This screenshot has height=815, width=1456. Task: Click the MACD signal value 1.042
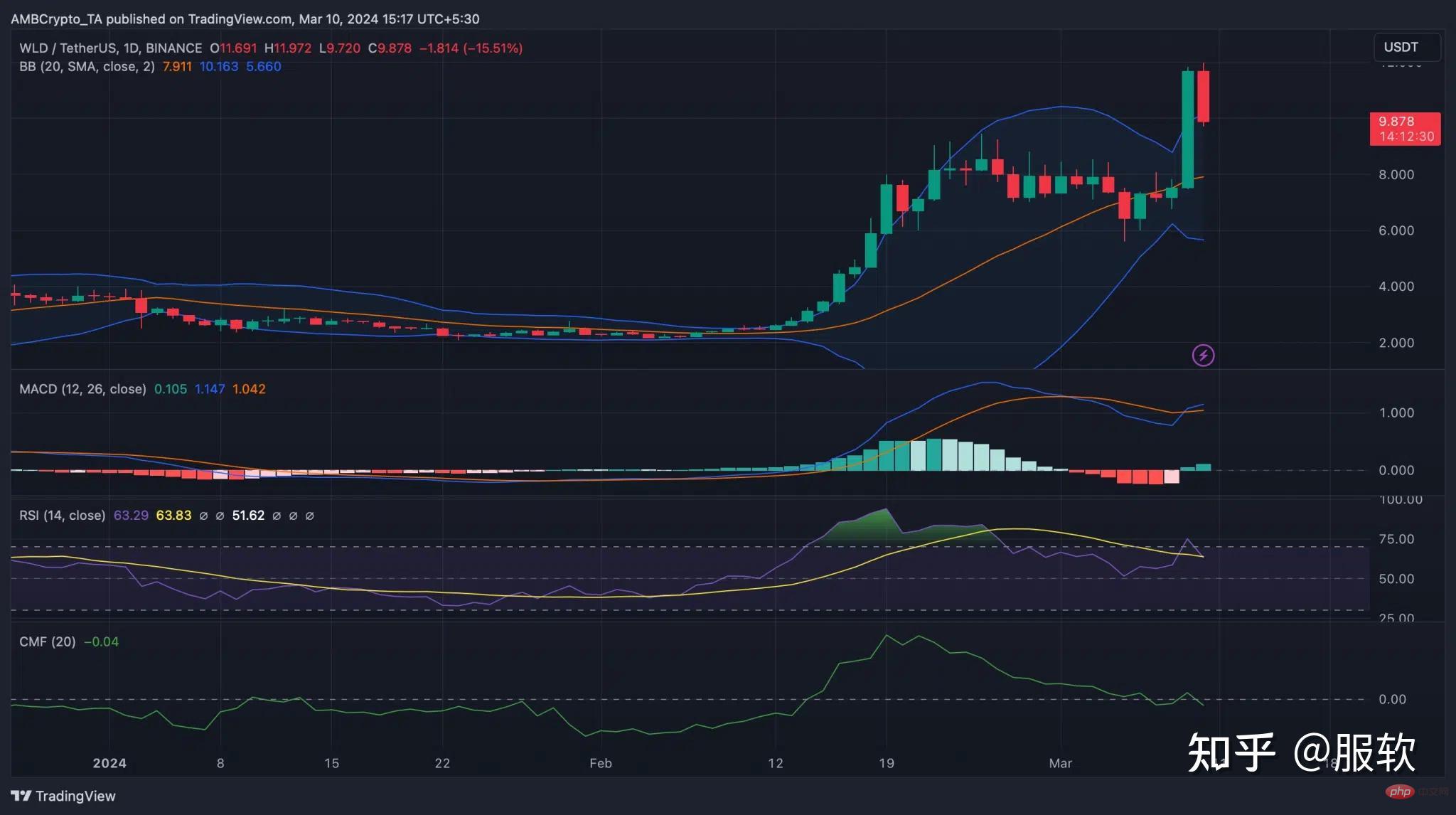coord(249,389)
